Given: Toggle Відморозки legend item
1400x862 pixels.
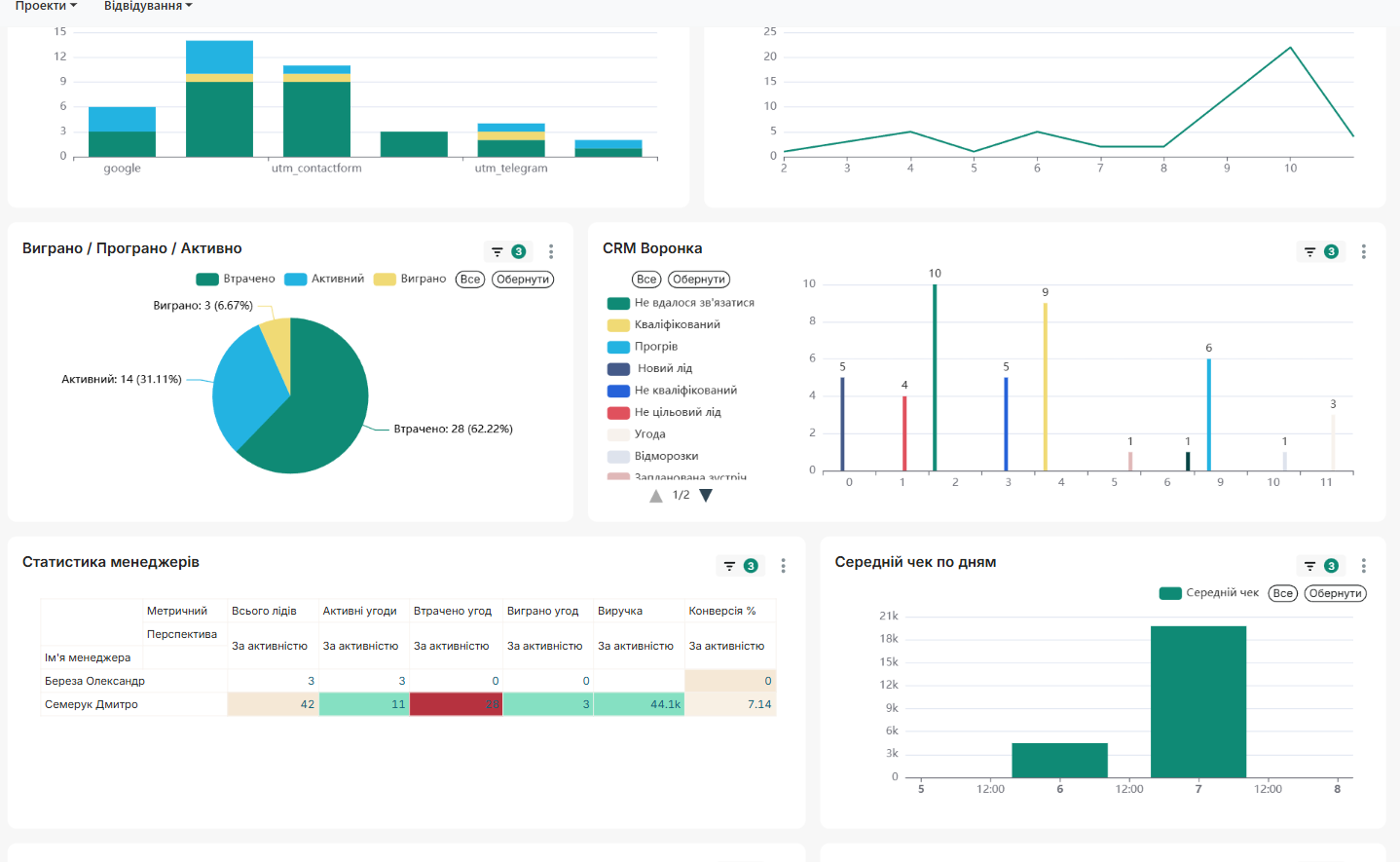Looking at the screenshot, I should [x=652, y=456].
